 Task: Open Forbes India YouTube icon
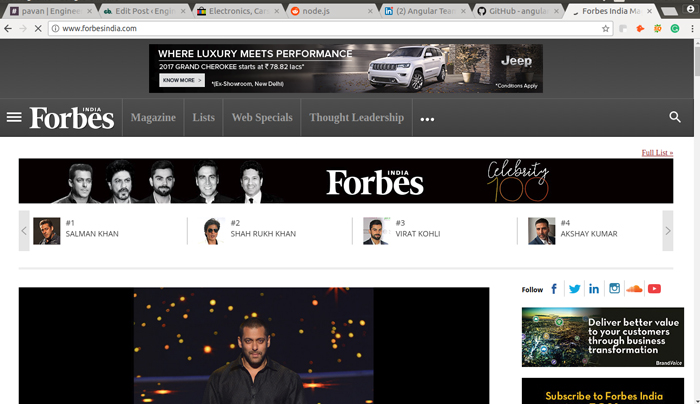coord(654,289)
